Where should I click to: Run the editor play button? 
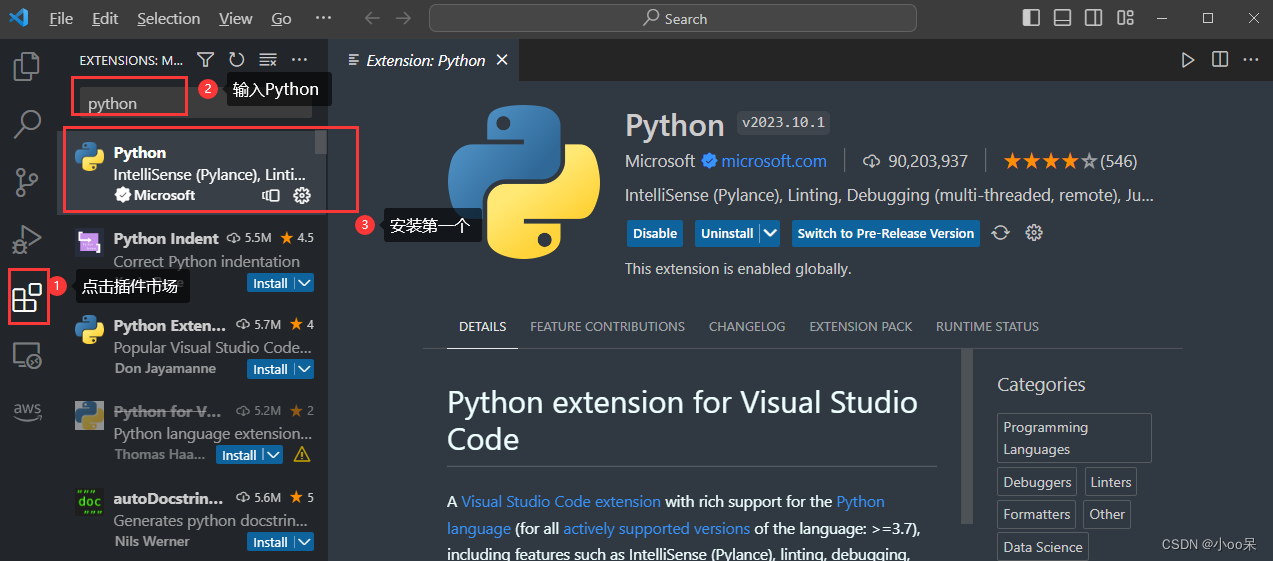[x=1188, y=60]
